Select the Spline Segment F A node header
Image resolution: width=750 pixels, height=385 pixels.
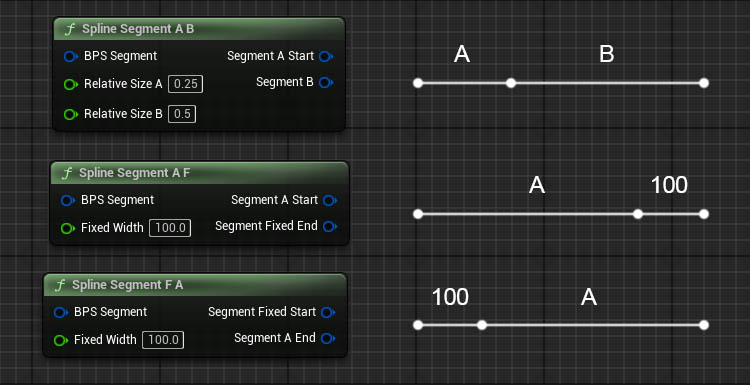[x=195, y=285]
